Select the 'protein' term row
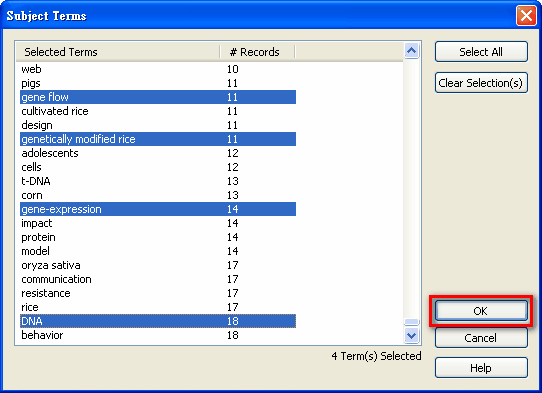 click(158, 237)
